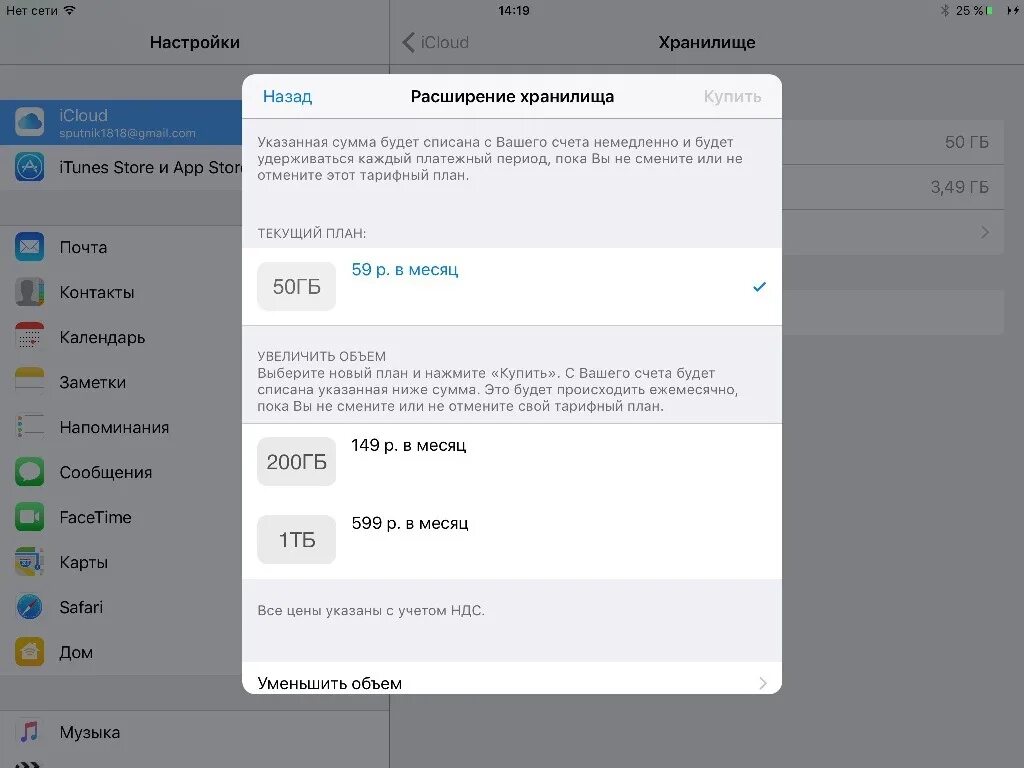Image resolution: width=1024 pixels, height=768 pixels.
Task: Tap the 1ТБ plan badge
Action: [296, 539]
